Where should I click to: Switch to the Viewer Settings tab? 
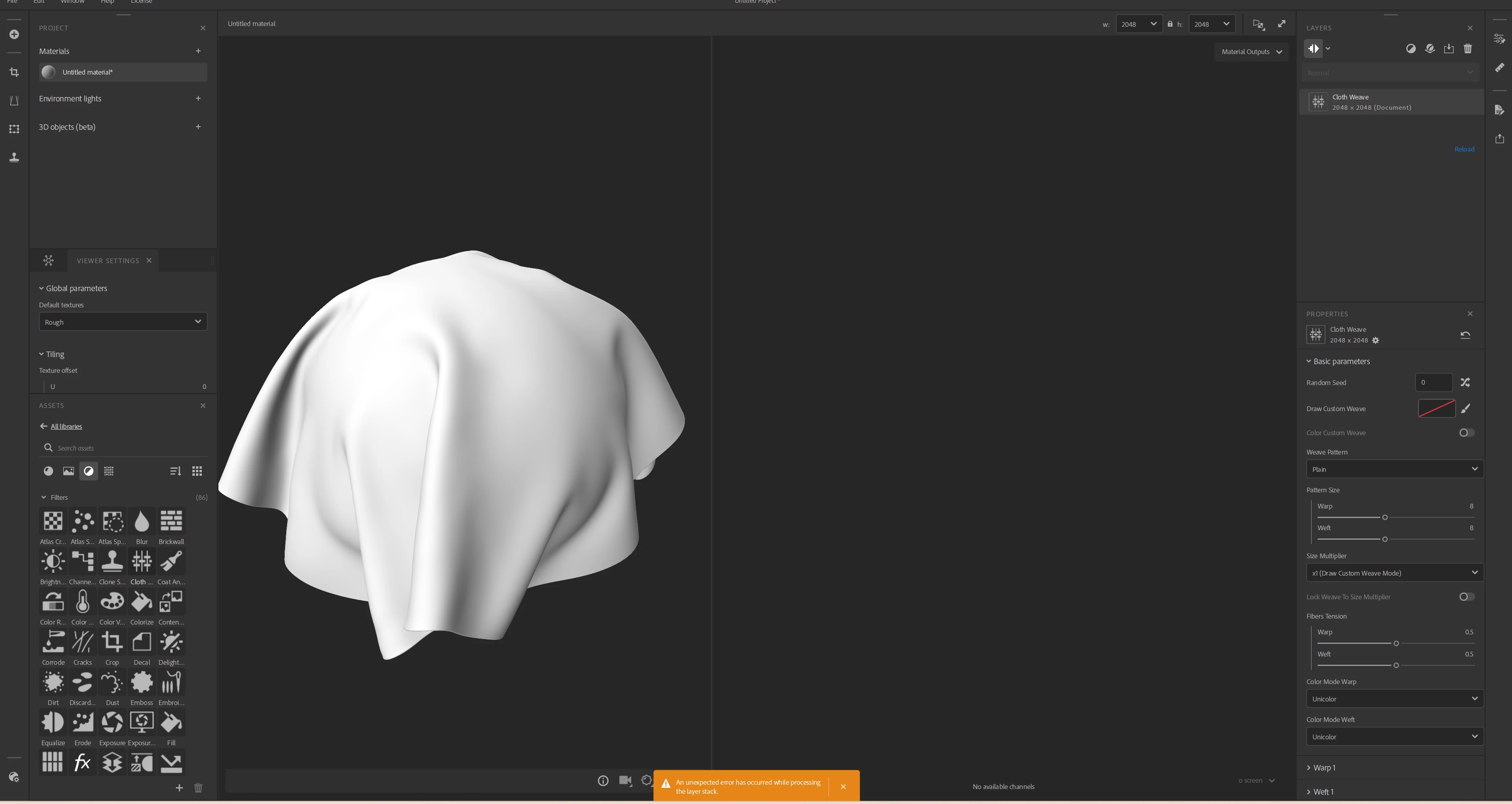coord(108,261)
